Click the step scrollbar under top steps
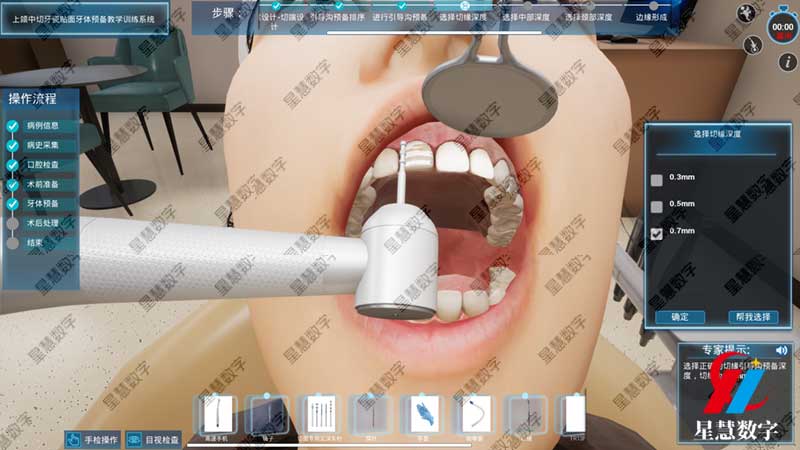This screenshot has width=800, height=450. tap(434, 32)
